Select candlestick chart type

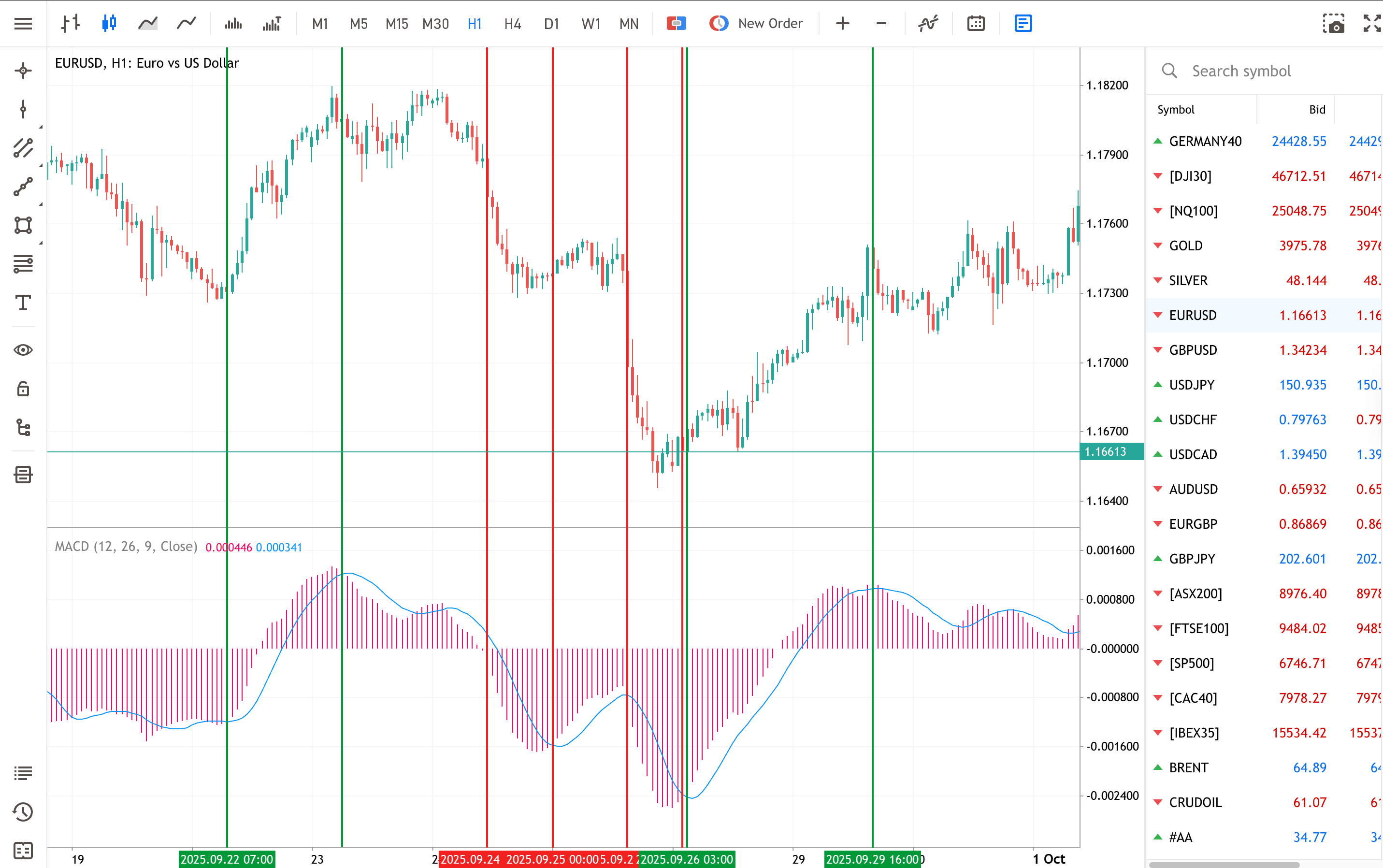coord(109,24)
